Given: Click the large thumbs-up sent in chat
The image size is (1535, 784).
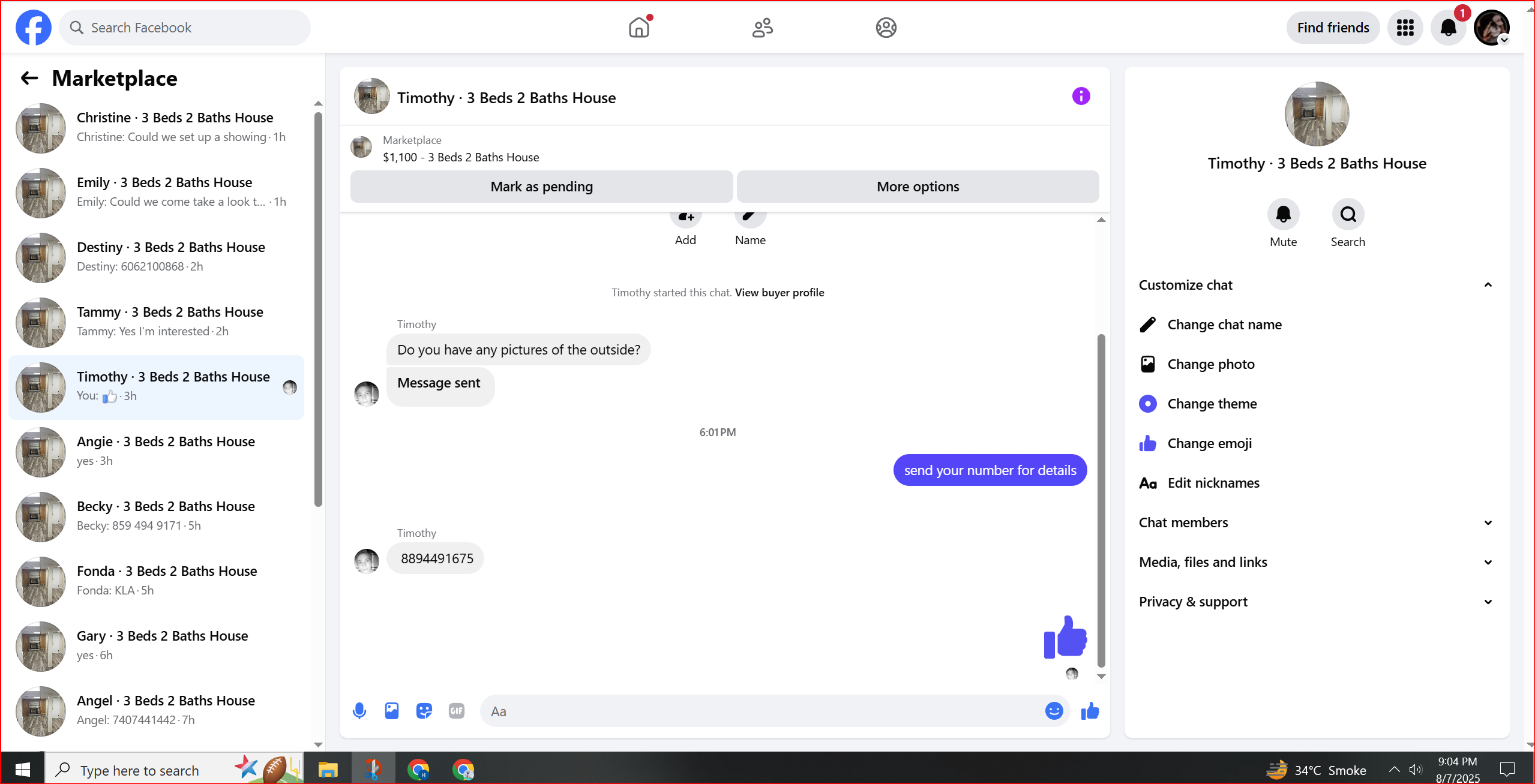Looking at the screenshot, I should [x=1065, y=637].
